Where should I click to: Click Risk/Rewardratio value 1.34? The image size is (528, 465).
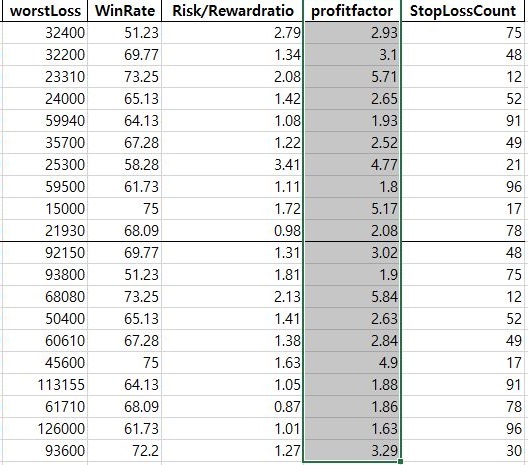233,55
